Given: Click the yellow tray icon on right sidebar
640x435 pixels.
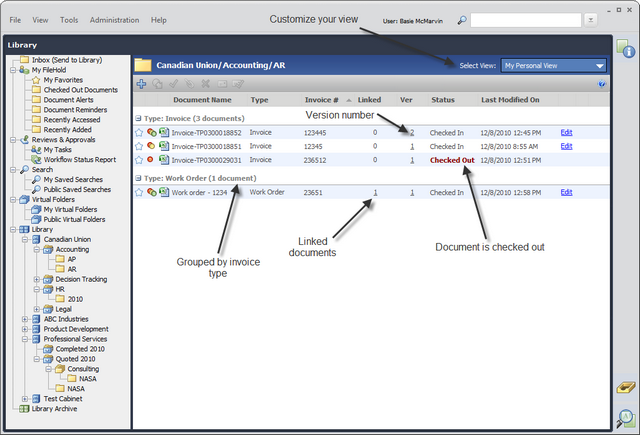Looking at the screenshot, I should point(626,388).
